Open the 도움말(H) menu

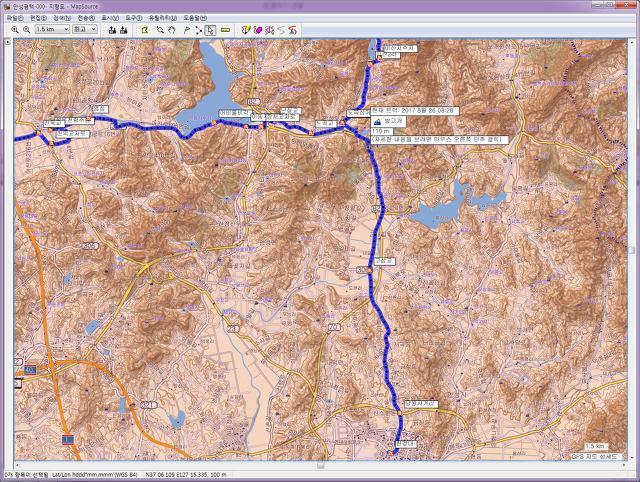point(195,18)
